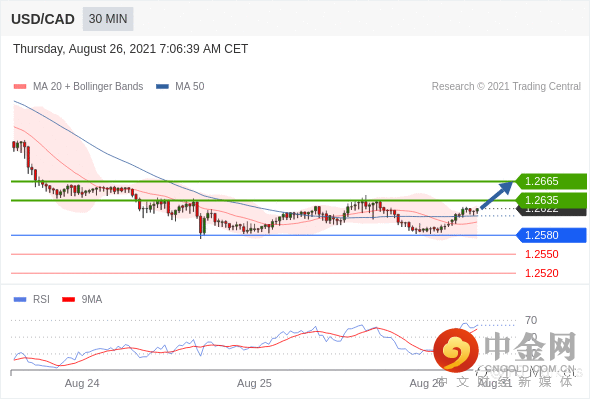
Task: Toggle the 9MA legend entry
Action: 82,300
